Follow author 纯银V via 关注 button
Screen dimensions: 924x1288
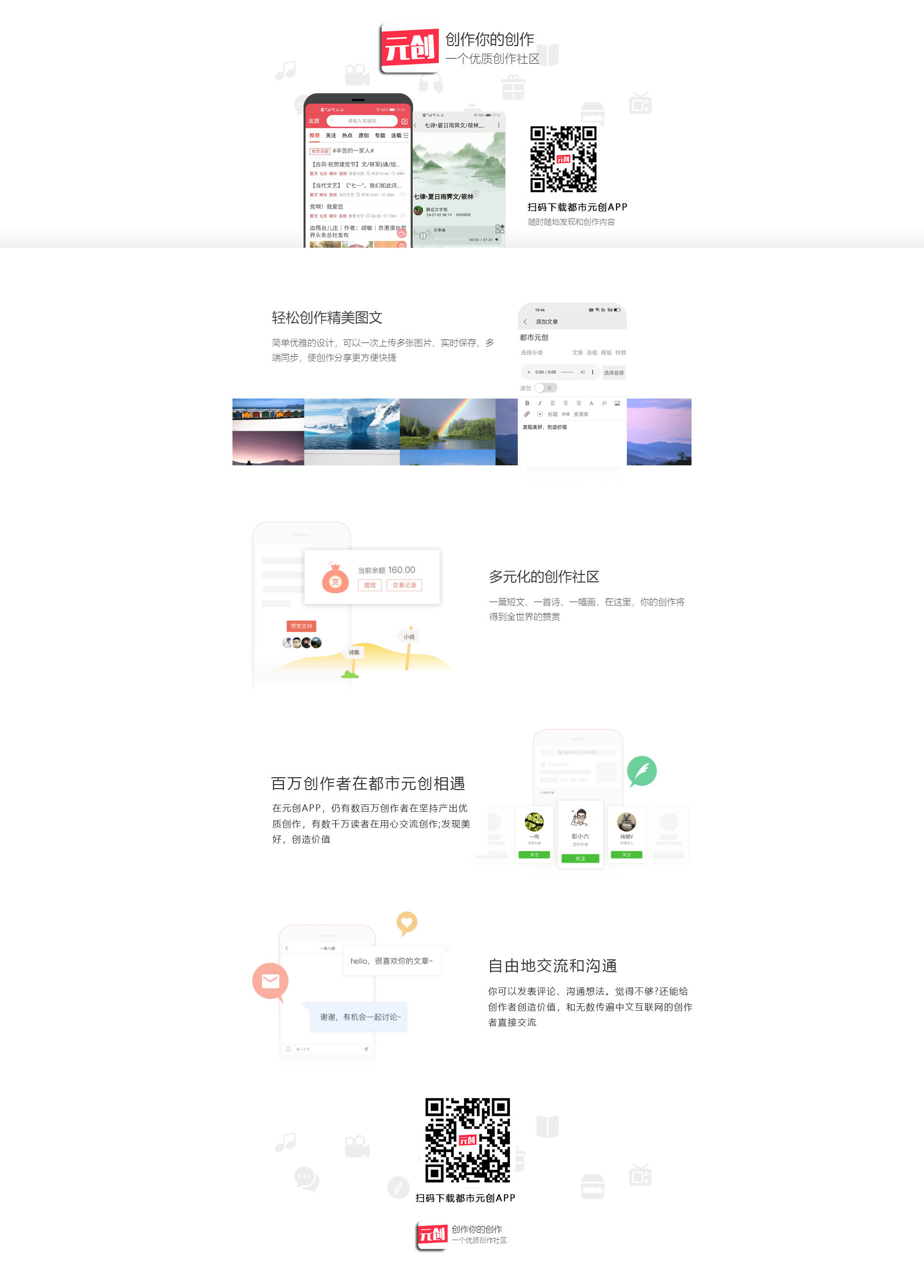click(x=626, y=855)
